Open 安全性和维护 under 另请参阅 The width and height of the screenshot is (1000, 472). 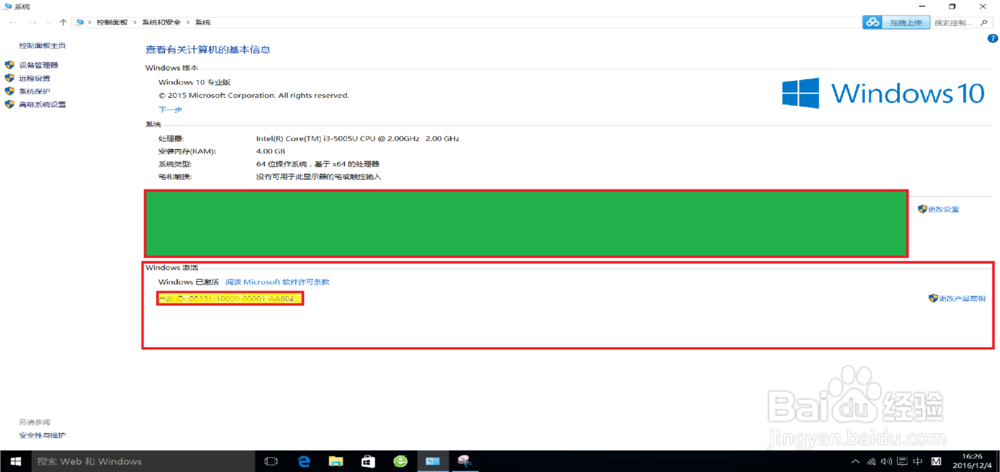42,436
